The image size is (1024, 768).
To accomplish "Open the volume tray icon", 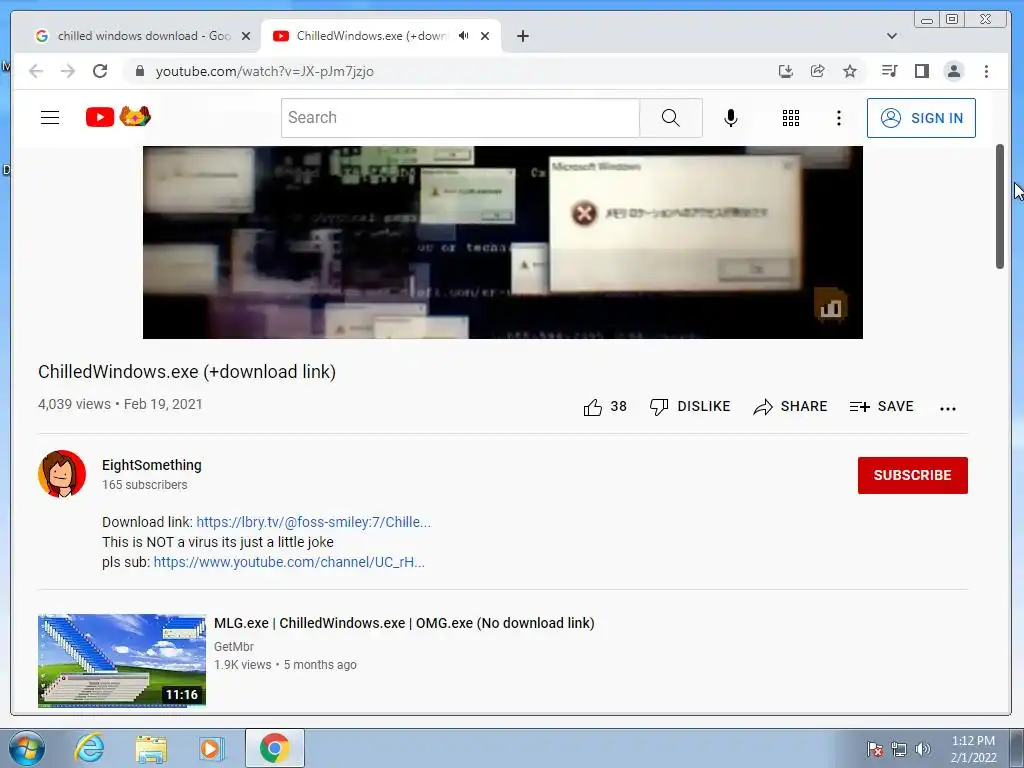I will [x=923, y=749].
